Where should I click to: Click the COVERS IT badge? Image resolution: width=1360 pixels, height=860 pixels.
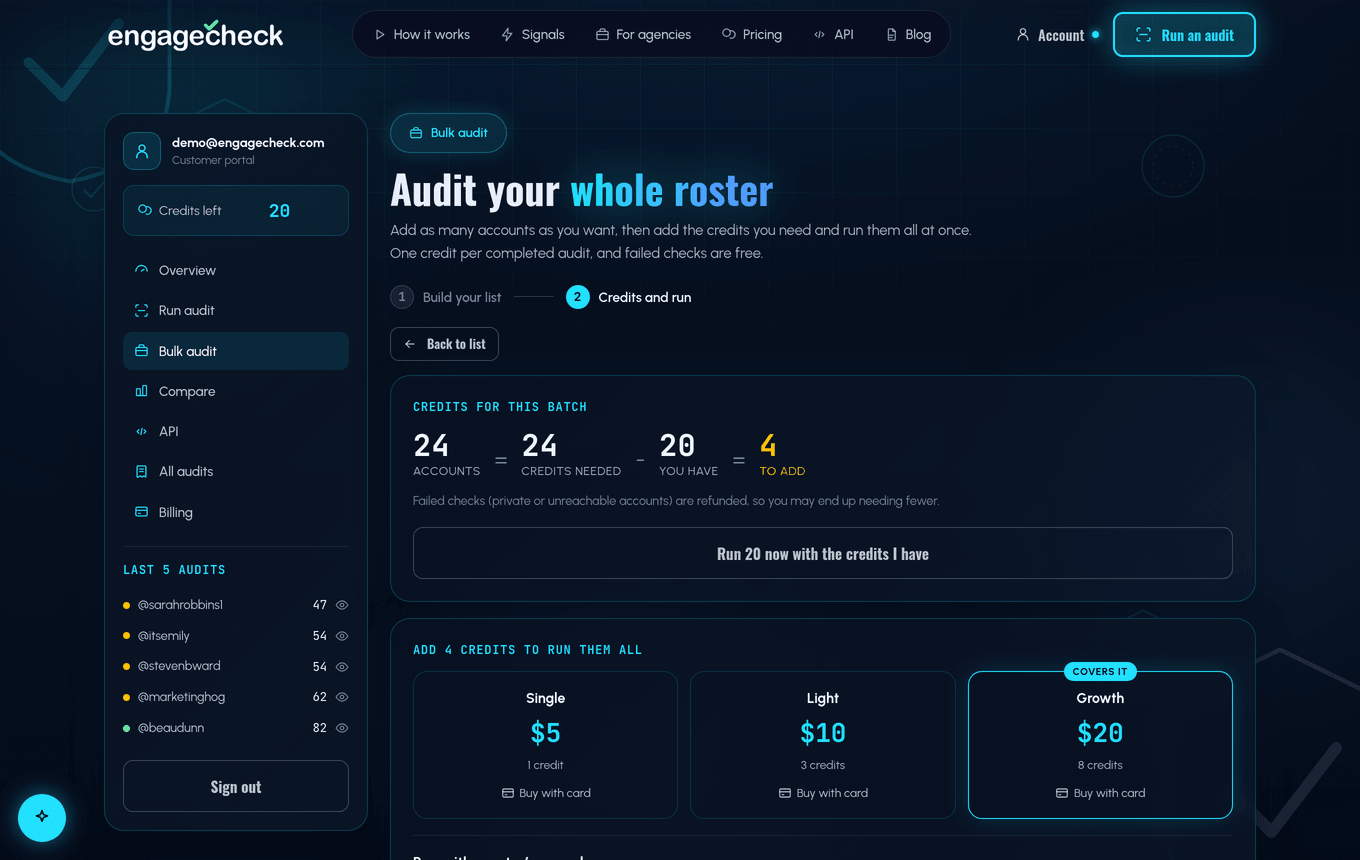[1100, 672]
